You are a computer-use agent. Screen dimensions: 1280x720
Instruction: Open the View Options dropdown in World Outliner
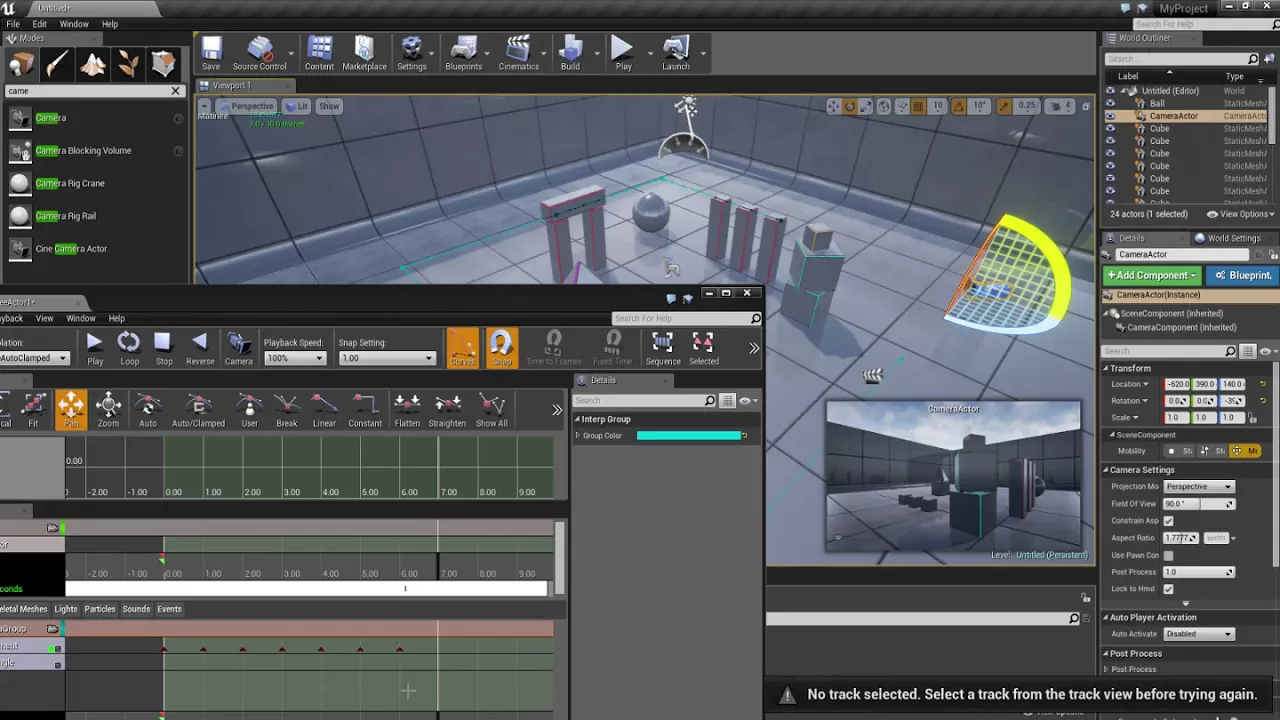coord(1240,214)
